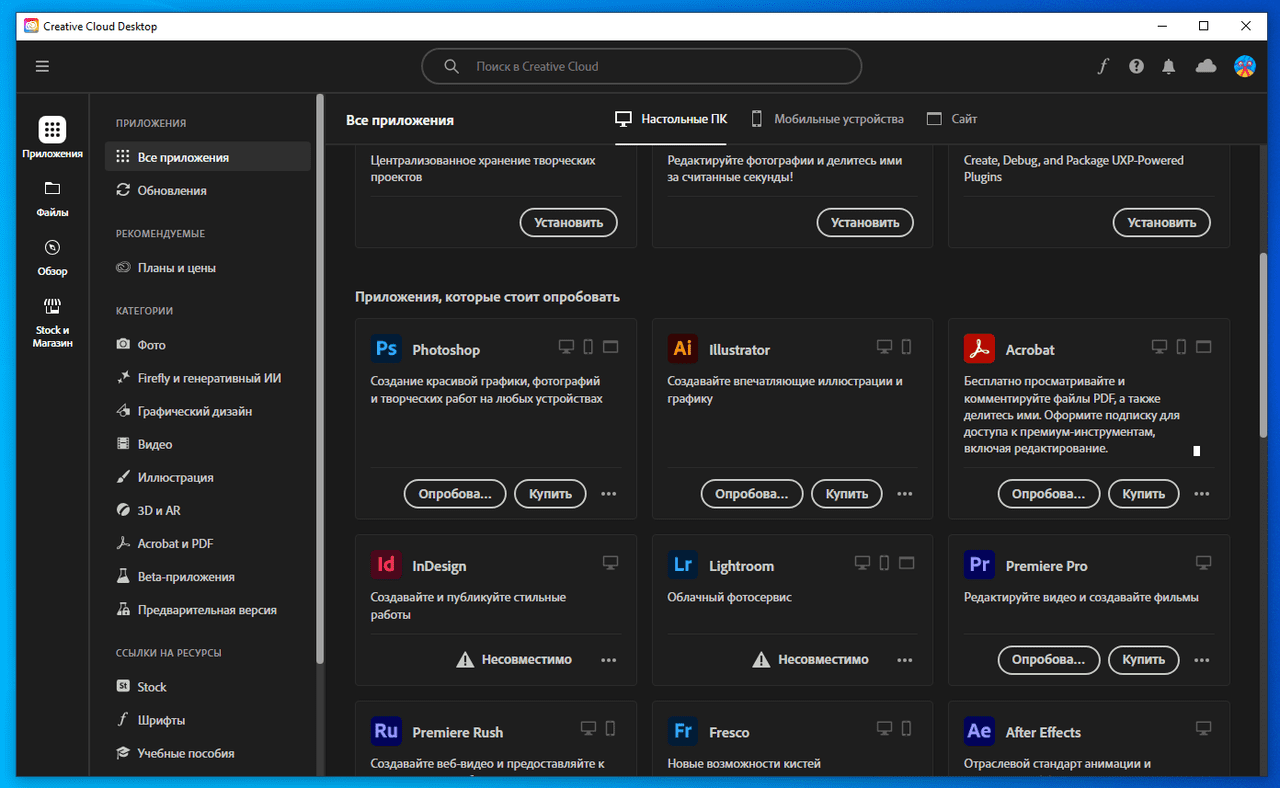
Task: Click Установить under Create, Debug, Package plugins
Action: point(1162,223)
